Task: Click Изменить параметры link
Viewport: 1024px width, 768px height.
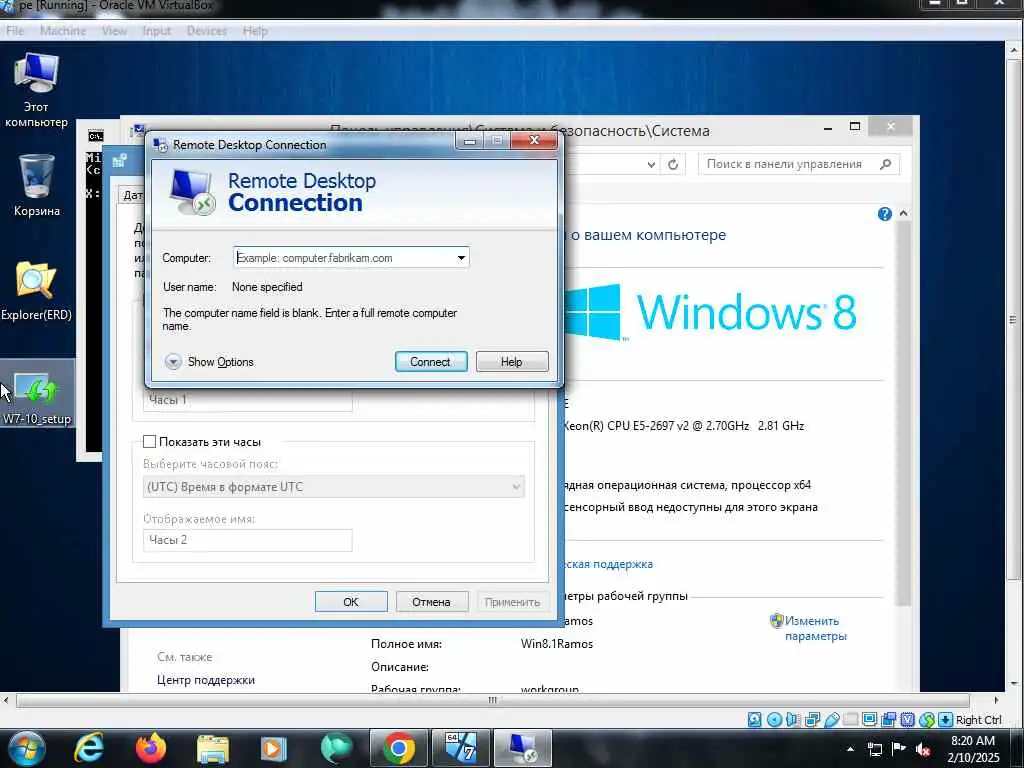Action: [x=815, y=628]
